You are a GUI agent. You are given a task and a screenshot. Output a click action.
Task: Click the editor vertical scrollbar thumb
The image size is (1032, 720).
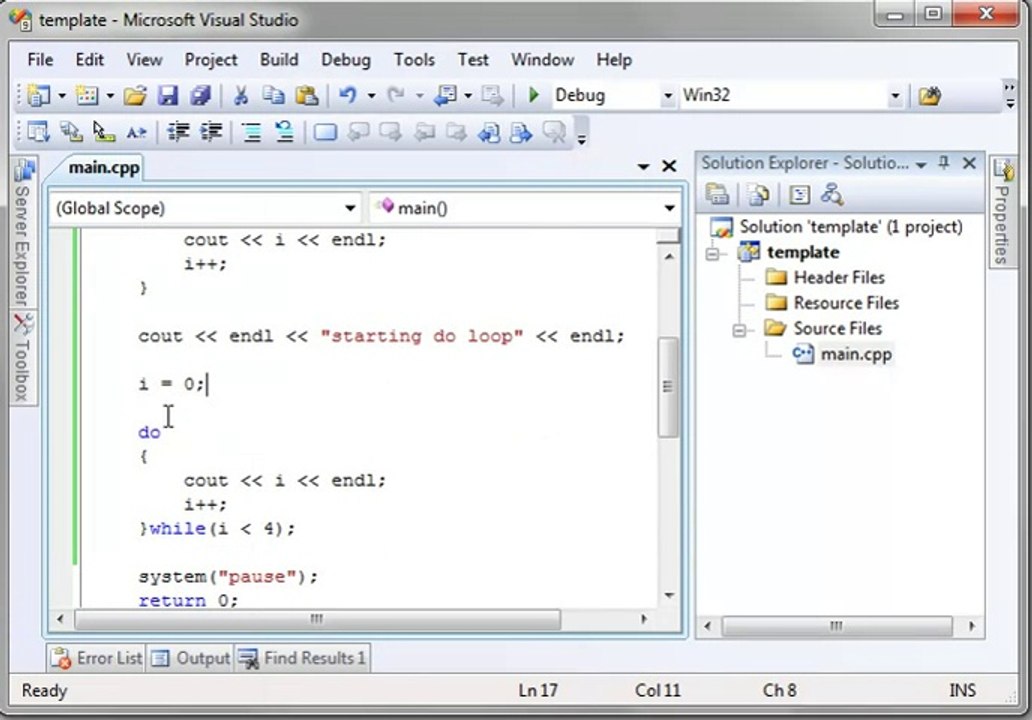point(668,387)
